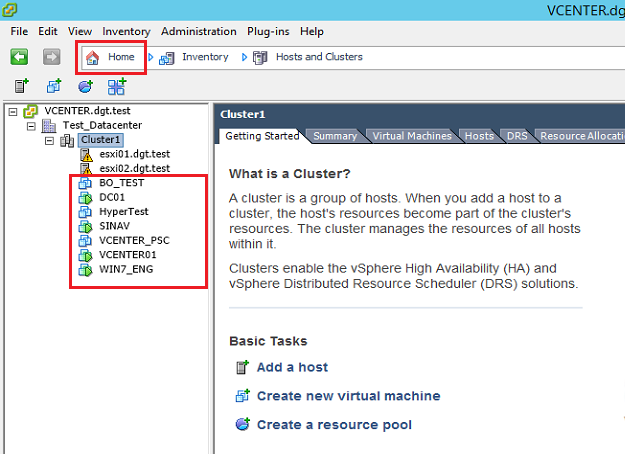
Task: Click the icon beside Create a resource pool
Action: [242, 424]
